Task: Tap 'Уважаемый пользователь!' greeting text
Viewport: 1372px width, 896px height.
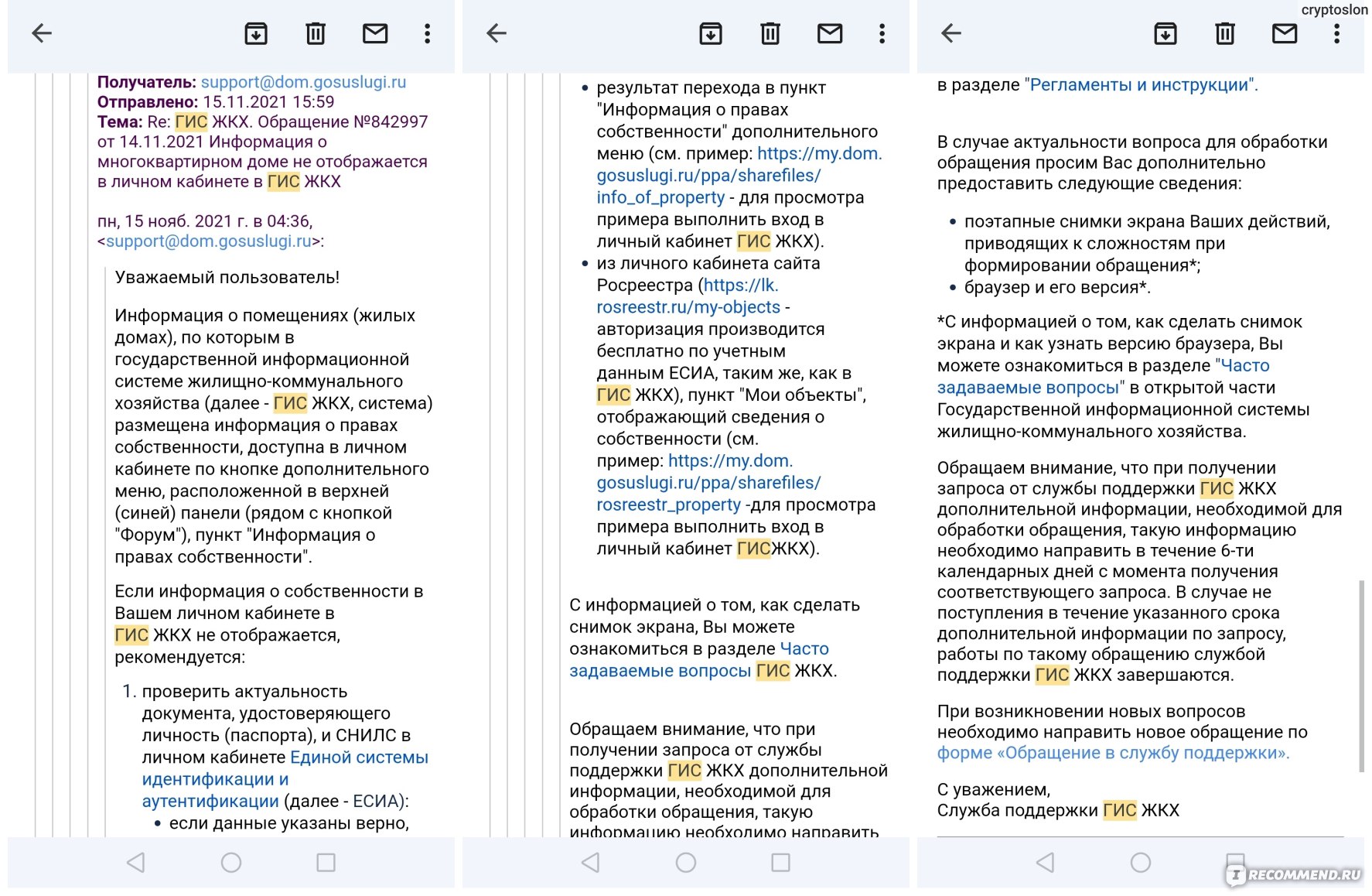Action: [227, 278]
